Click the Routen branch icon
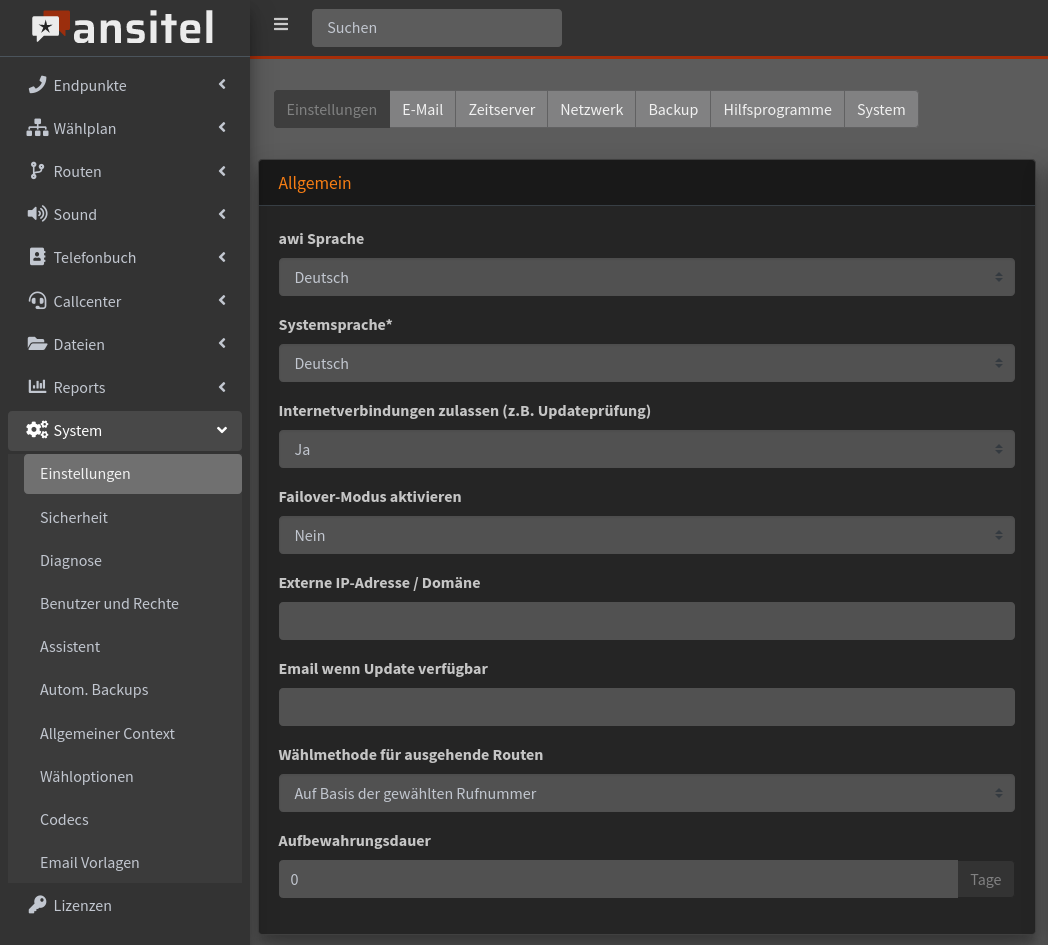 point(37,171)
